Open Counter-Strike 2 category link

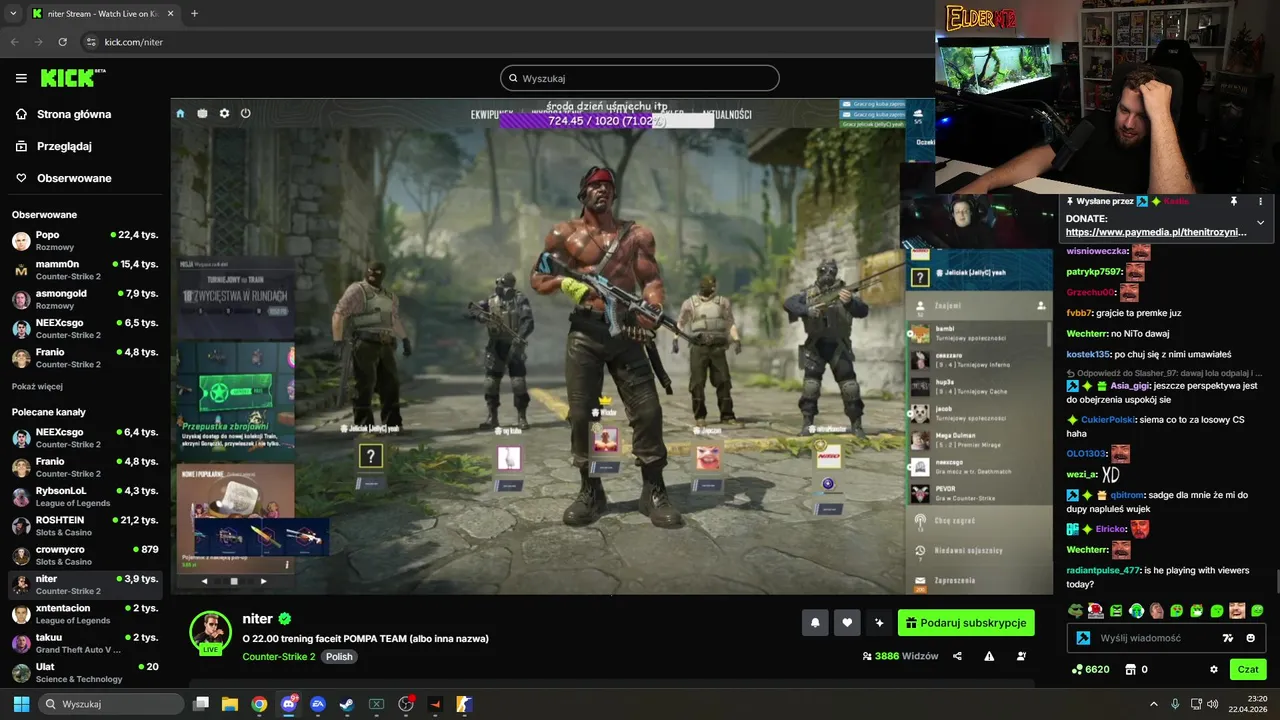(x=279, y=657)
